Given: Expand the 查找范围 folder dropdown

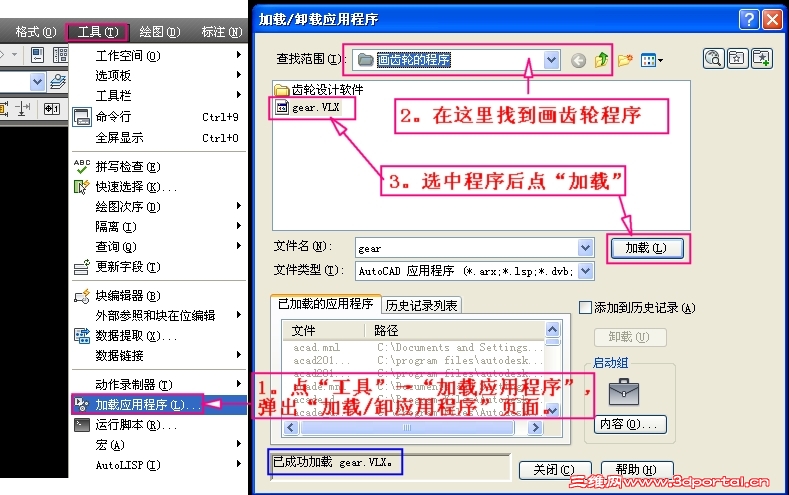Looking at the screenshot, I should coord(551,60).
